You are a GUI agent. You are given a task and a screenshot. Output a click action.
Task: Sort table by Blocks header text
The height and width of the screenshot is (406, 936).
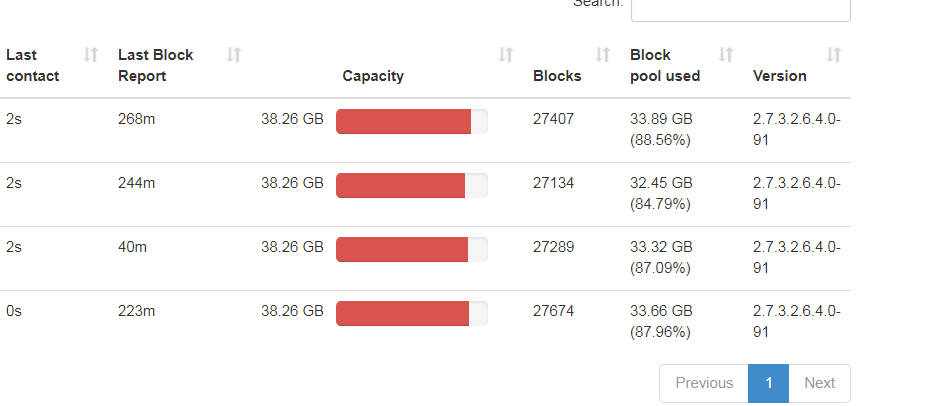point(557,76)
